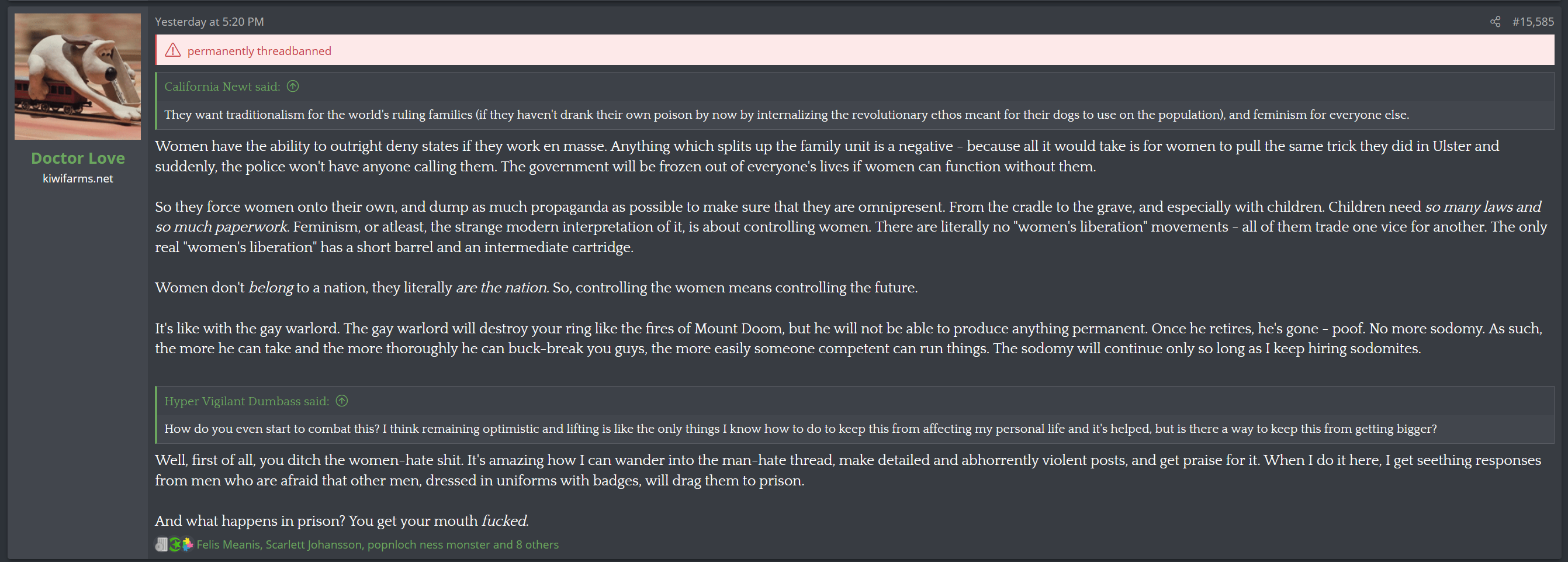Open Doctor Love's avatar image
The width and height of the screenshot is (1568, 562).
(x=78, y=77)
